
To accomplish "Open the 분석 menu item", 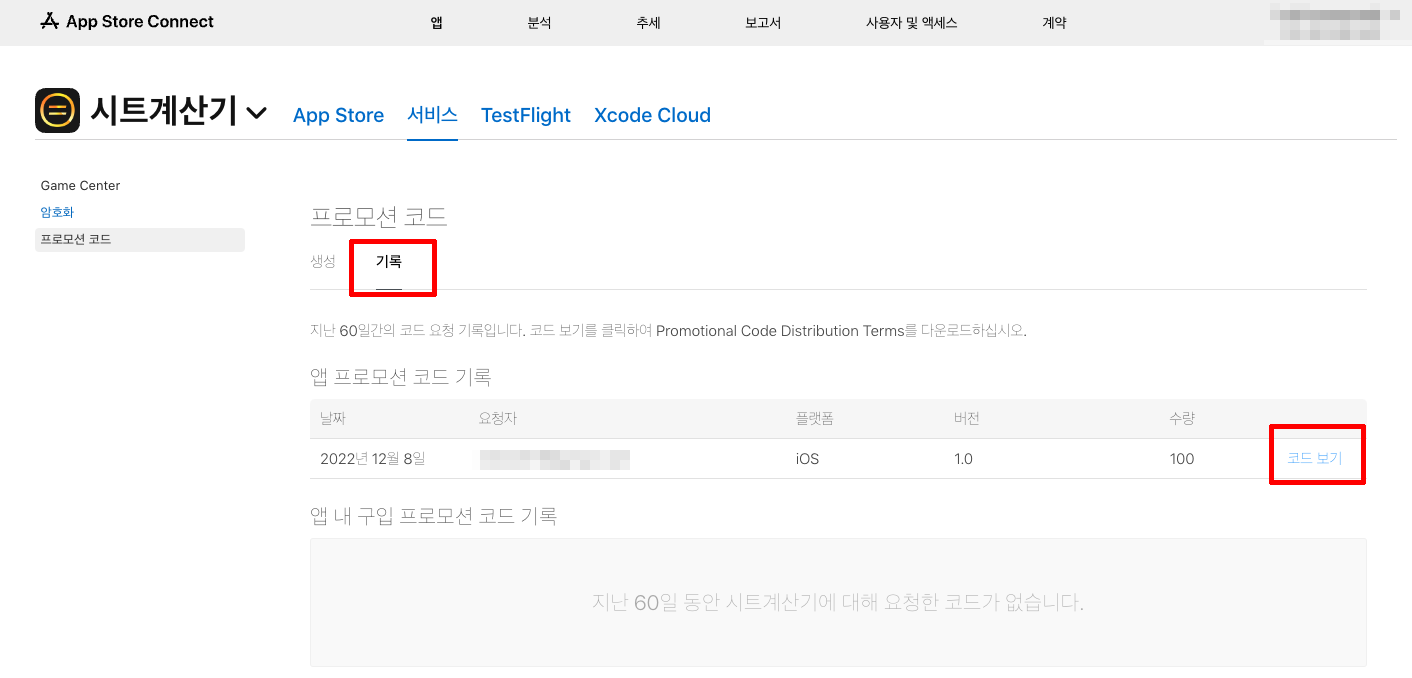I will coord(539,22).
